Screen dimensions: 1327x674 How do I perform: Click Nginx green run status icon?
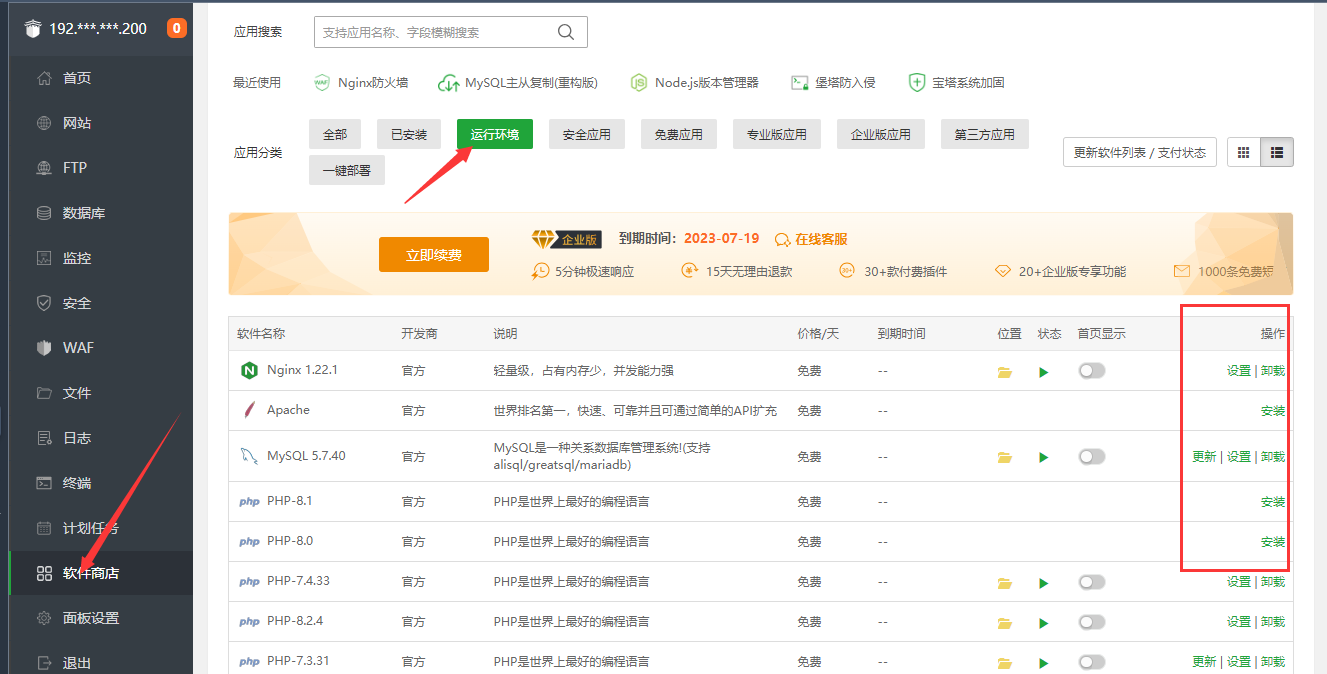(1044, 372)
